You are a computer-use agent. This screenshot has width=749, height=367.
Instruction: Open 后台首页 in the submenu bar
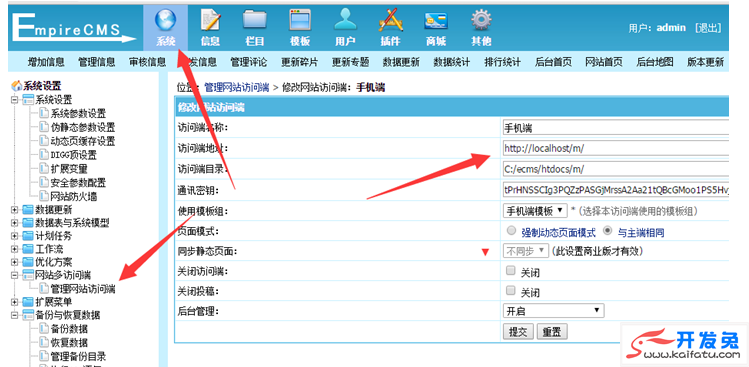(x=553, y=62)
